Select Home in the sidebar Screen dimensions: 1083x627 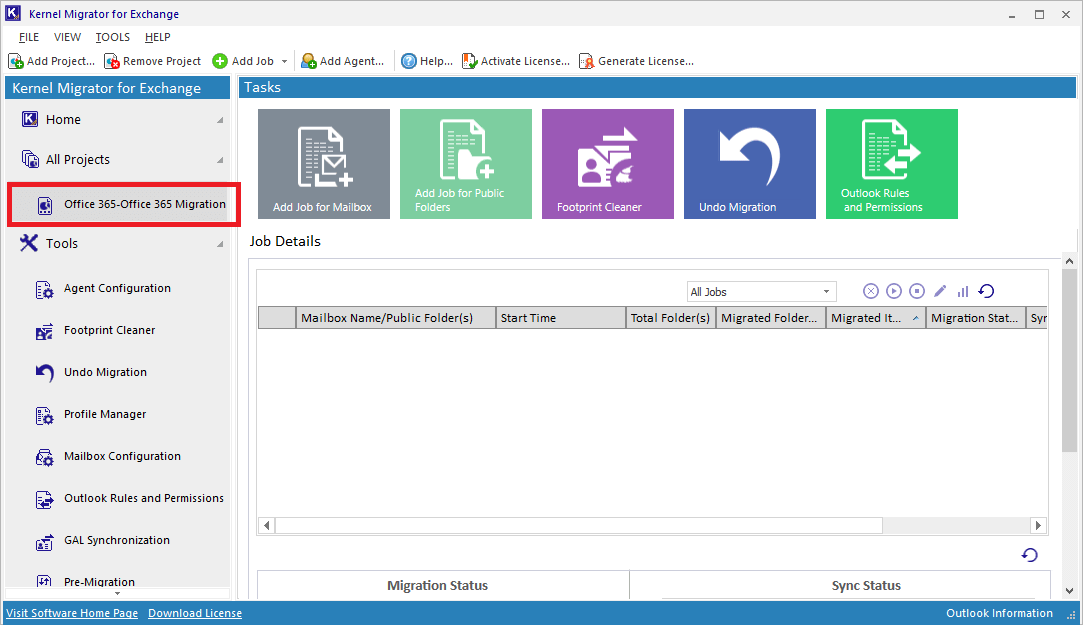63,119
